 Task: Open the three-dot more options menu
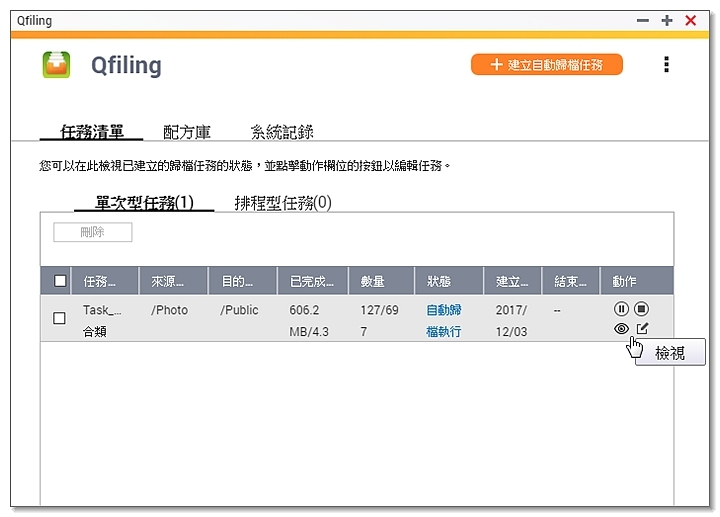666,65
